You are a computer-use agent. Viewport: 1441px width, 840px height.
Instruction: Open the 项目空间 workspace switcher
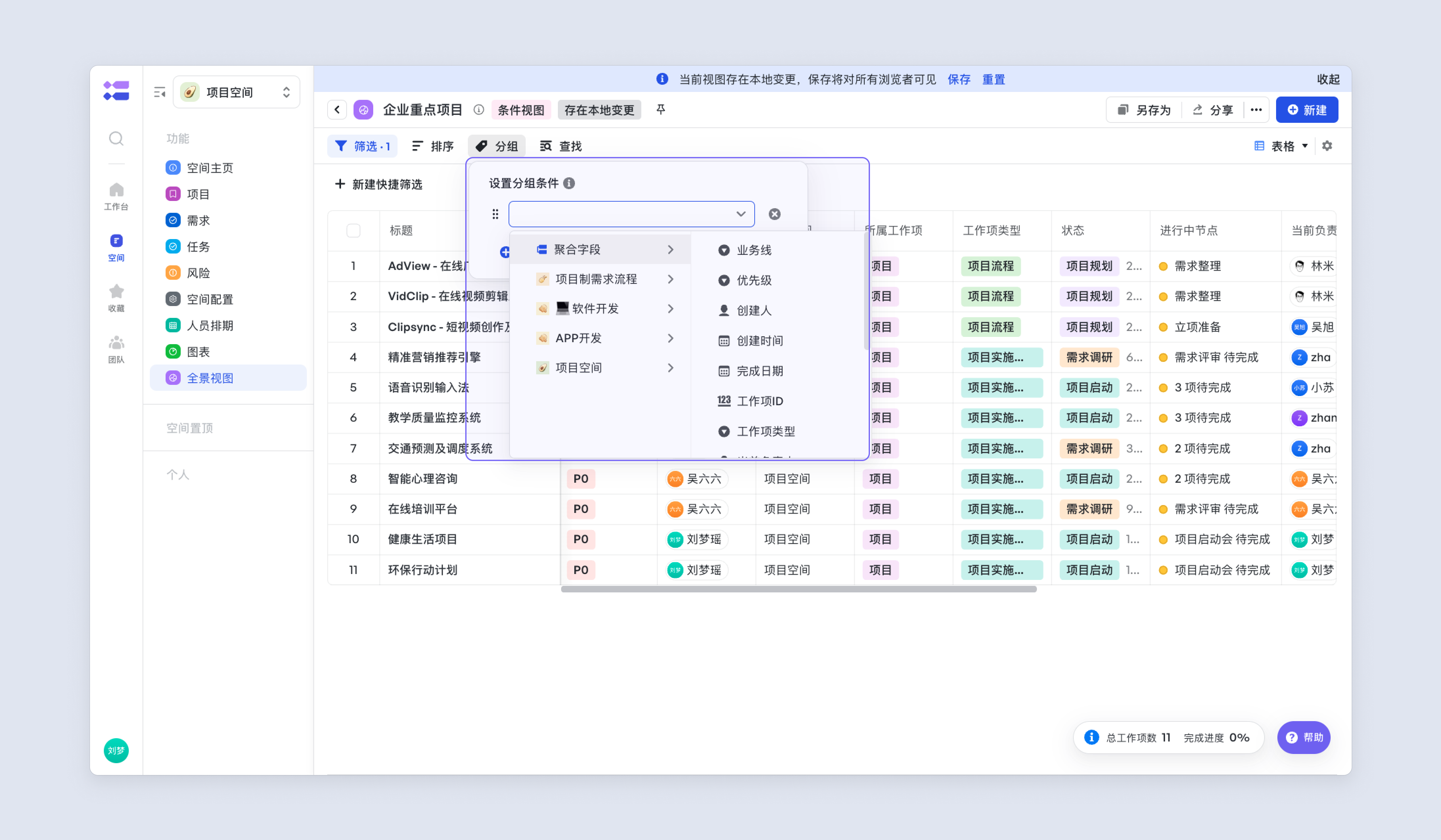(x=236, y=92)
